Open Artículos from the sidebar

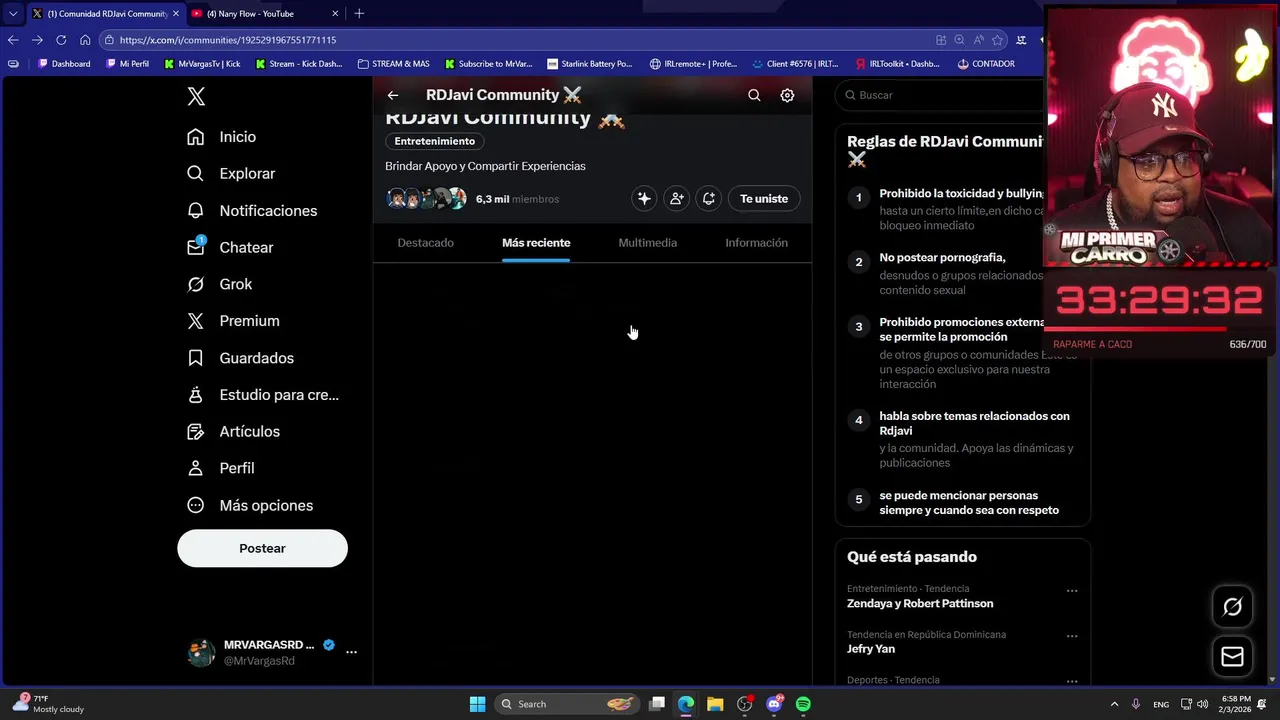point(233,432)
